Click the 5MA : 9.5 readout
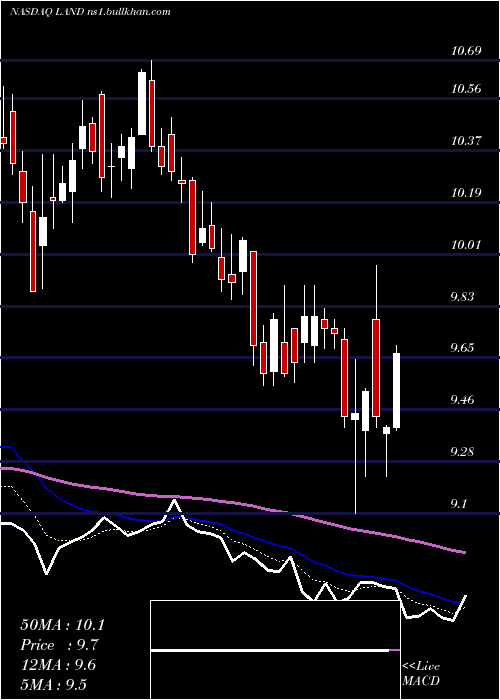Viewport: 500px width, 700px height. click(54, 685)
